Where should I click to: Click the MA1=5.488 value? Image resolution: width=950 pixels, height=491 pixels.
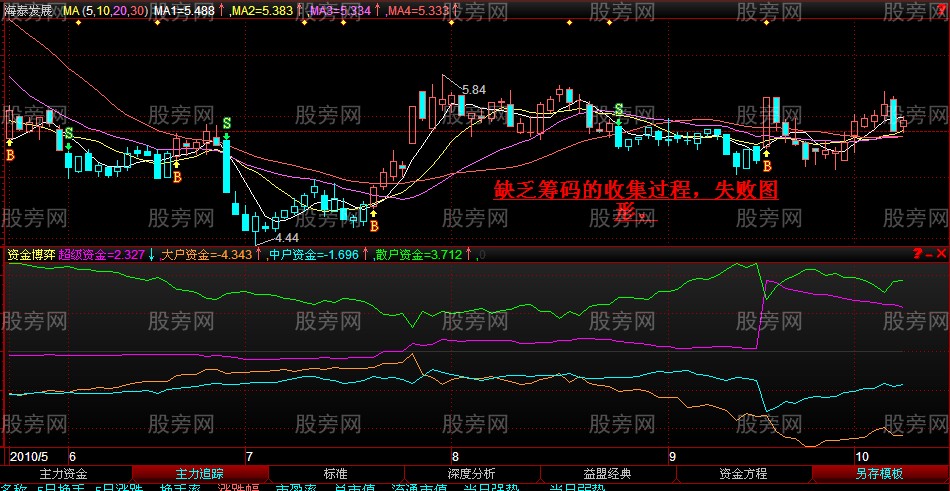click(184, 10)
